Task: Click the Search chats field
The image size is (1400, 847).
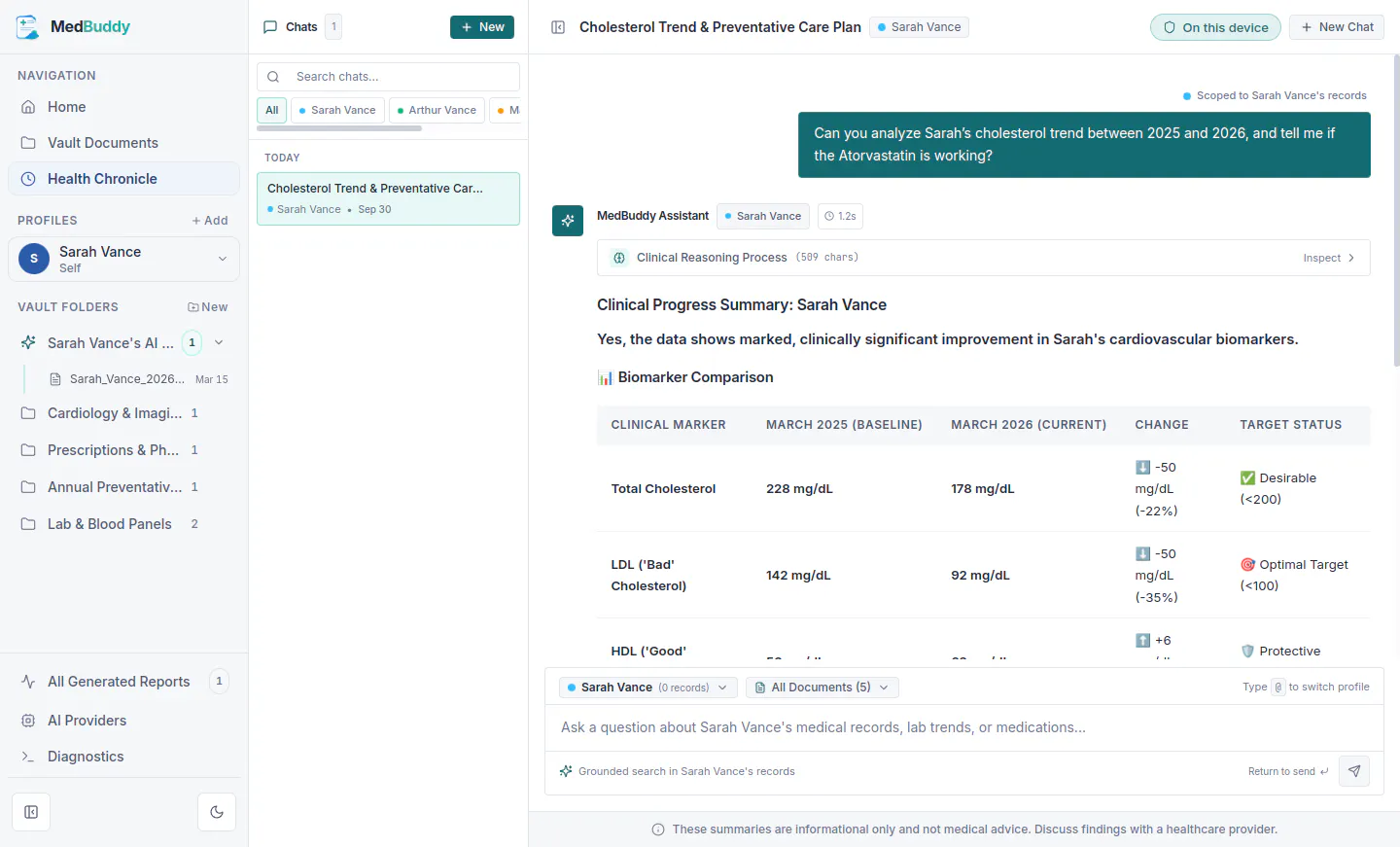Action: [388, 77]
